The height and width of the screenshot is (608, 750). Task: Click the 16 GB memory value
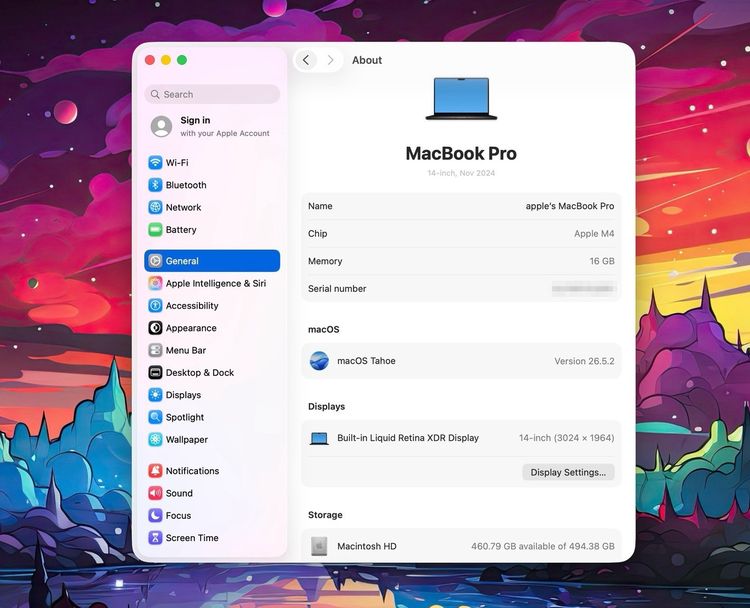point(602,261)
